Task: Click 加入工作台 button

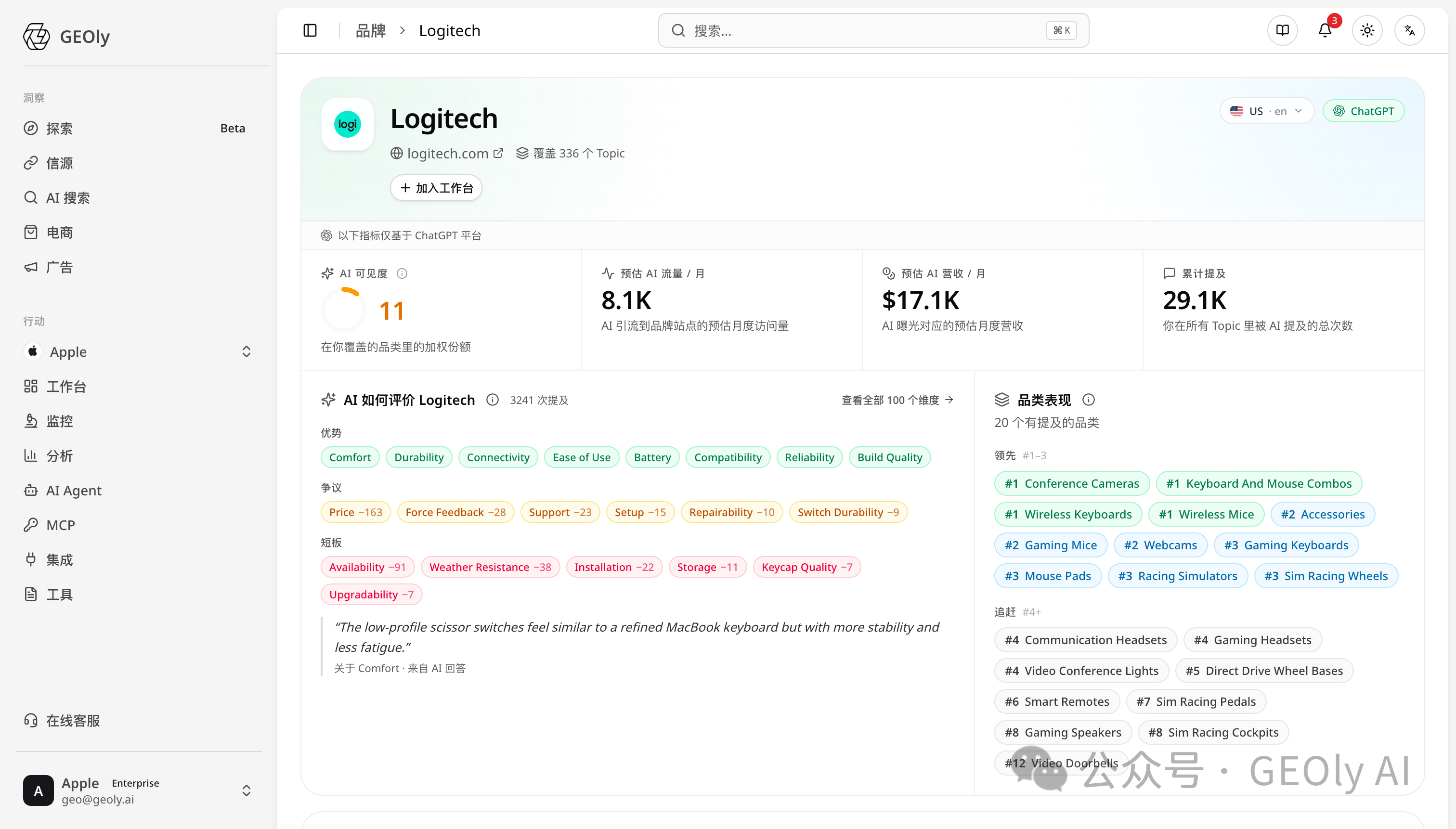Action: click(436, 188)
